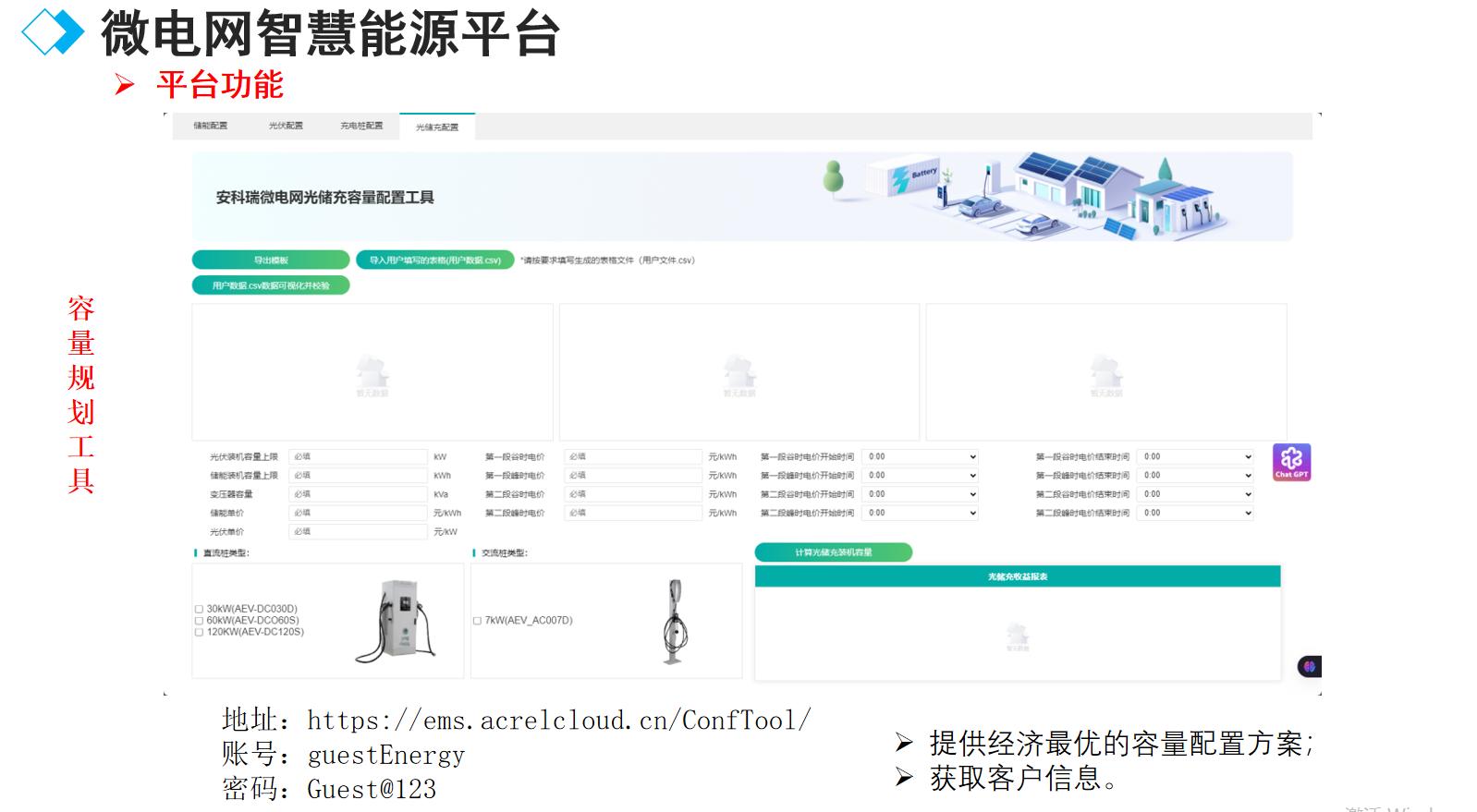Image resolution: width=1477 pixels, height=812 pixels.
Task: Switch to the 光伏配置 tab
Action: [286, 126]
